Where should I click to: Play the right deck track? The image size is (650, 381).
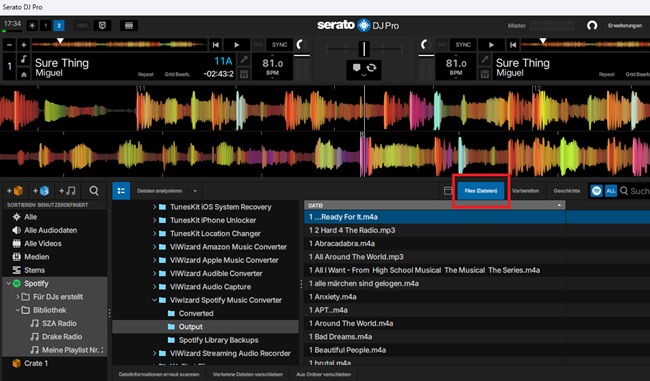(491, 45)
